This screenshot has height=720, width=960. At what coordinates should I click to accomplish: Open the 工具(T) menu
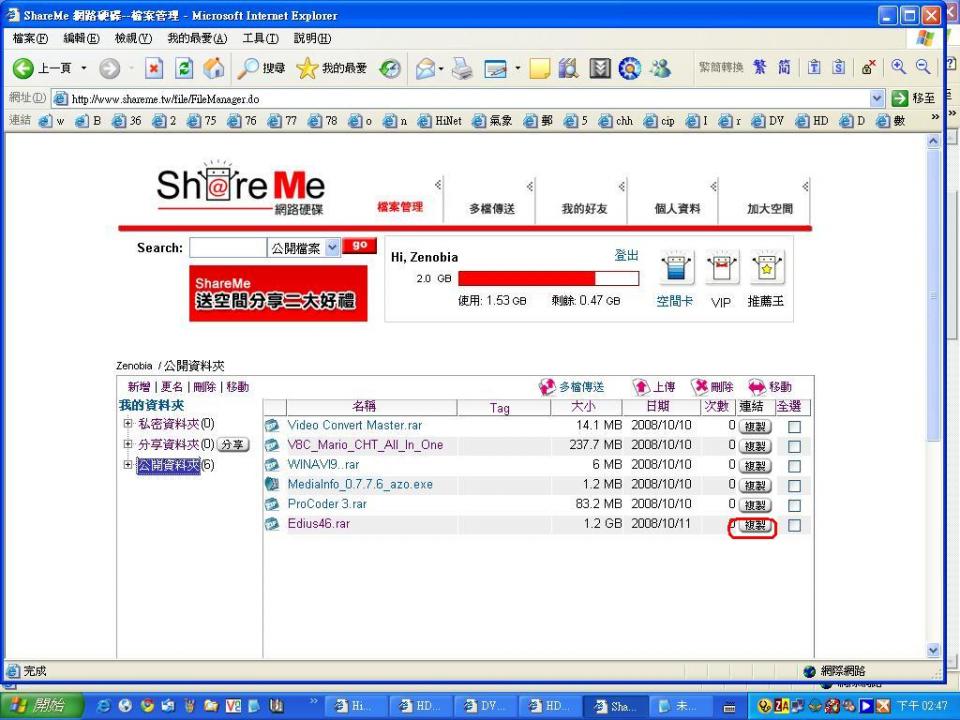pyautogui.click(x=260, y=39)
